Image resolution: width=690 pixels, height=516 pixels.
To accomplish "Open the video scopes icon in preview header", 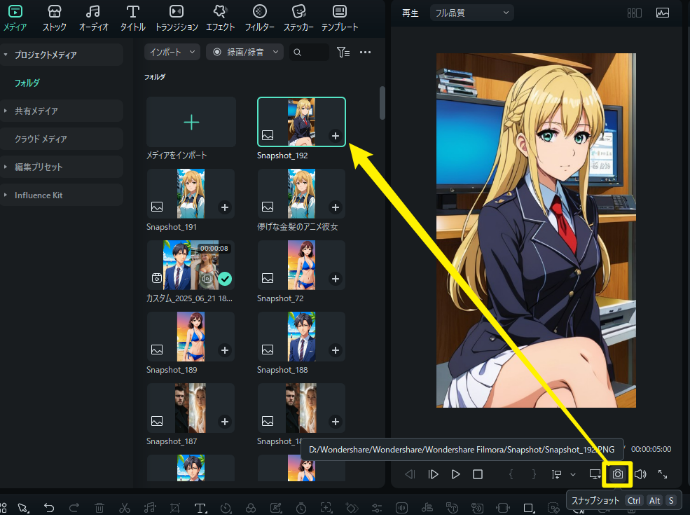I will (662, 13).
